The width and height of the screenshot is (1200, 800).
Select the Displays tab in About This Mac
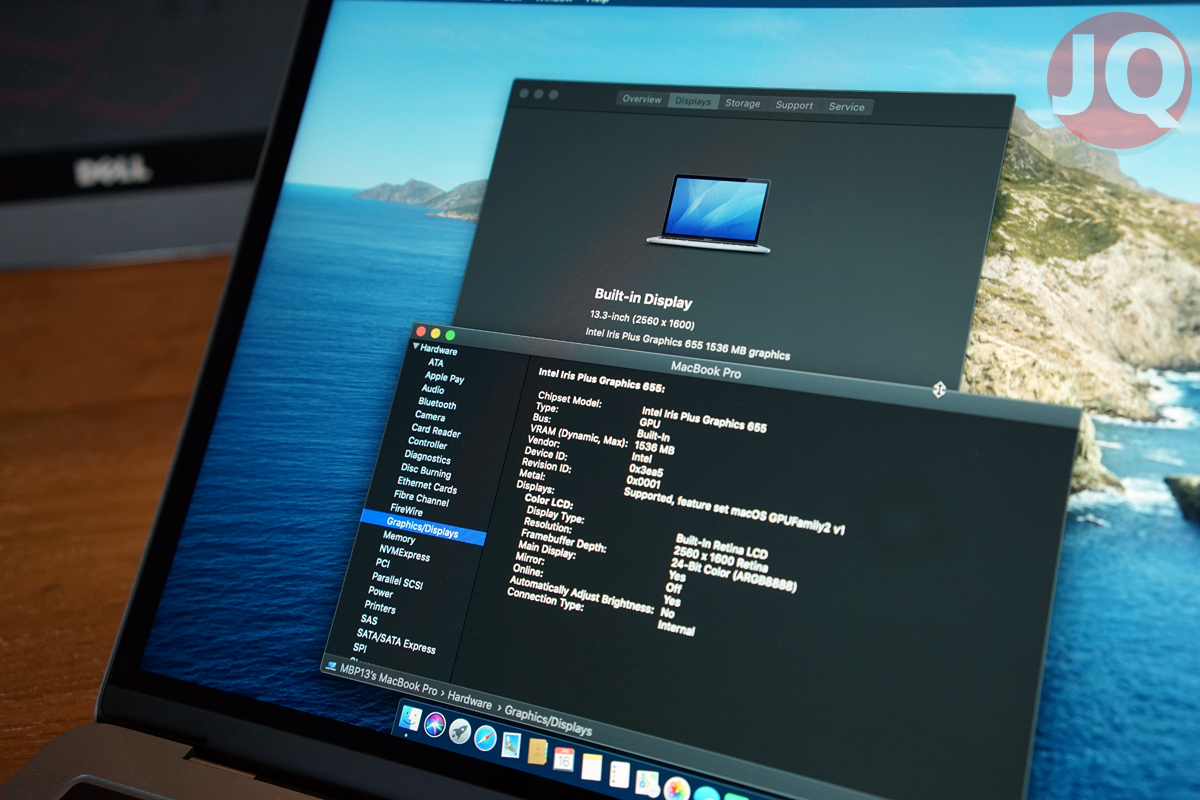click(693, 101)
